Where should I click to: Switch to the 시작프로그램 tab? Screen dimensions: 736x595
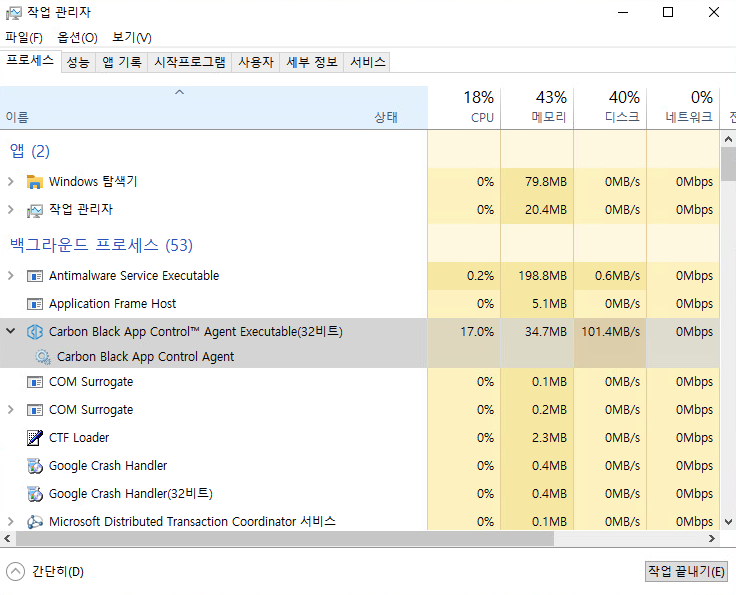coord(190,62)
